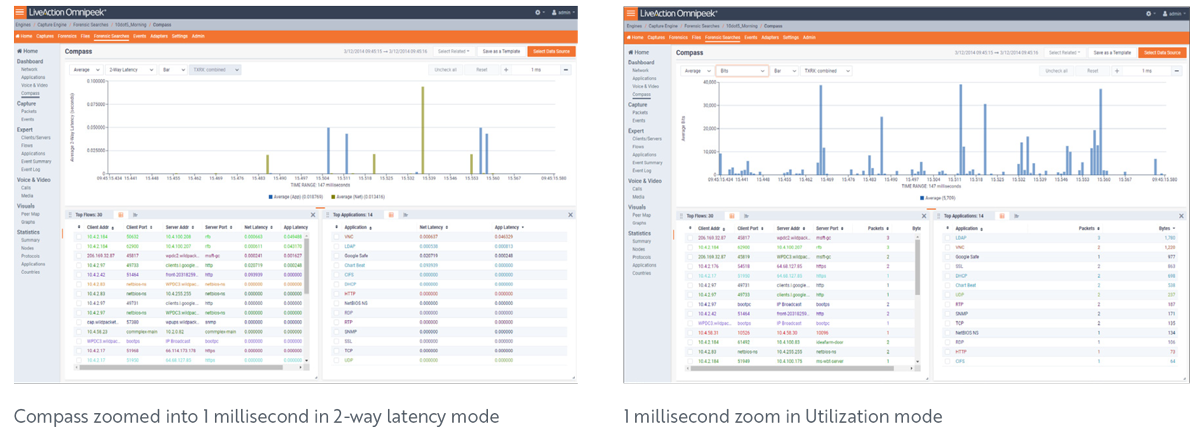Viewport: 1200px width, 437px height.
Task: Check the VNC application checkbox in the left screenshot
Action: click(336, 236)
